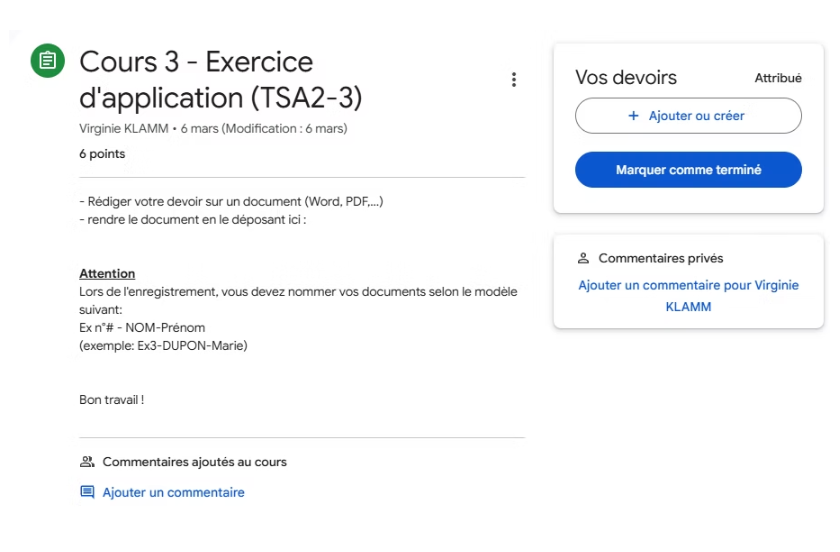Click the plus icon in Ajouter ou créer
Screen dimensions: 840x552
coord(632,116)
